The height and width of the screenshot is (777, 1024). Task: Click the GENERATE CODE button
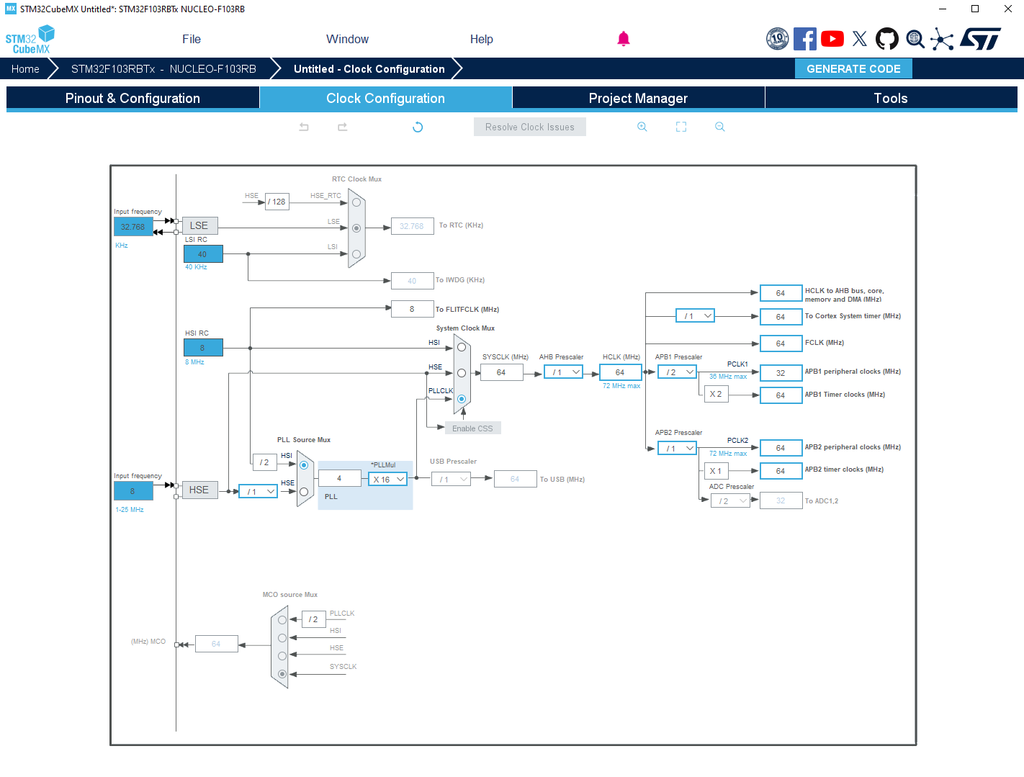853,69
